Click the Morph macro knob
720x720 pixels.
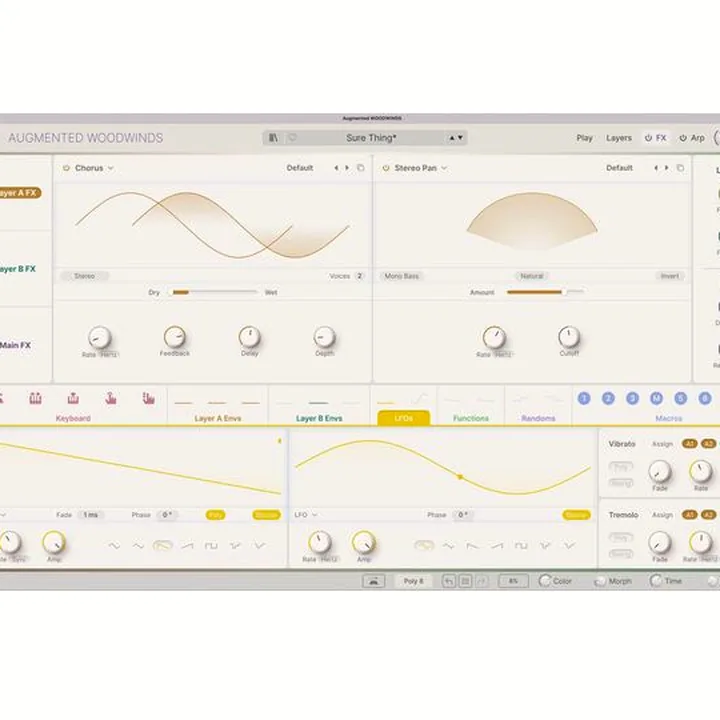tap(600, 581)
